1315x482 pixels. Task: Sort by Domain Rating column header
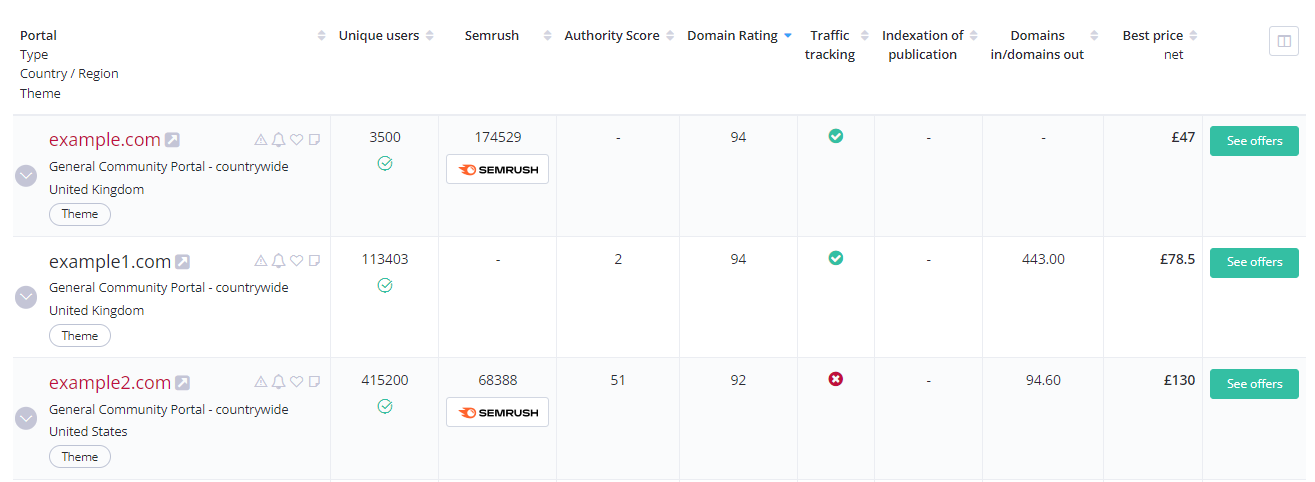click(x=732, y=35)
